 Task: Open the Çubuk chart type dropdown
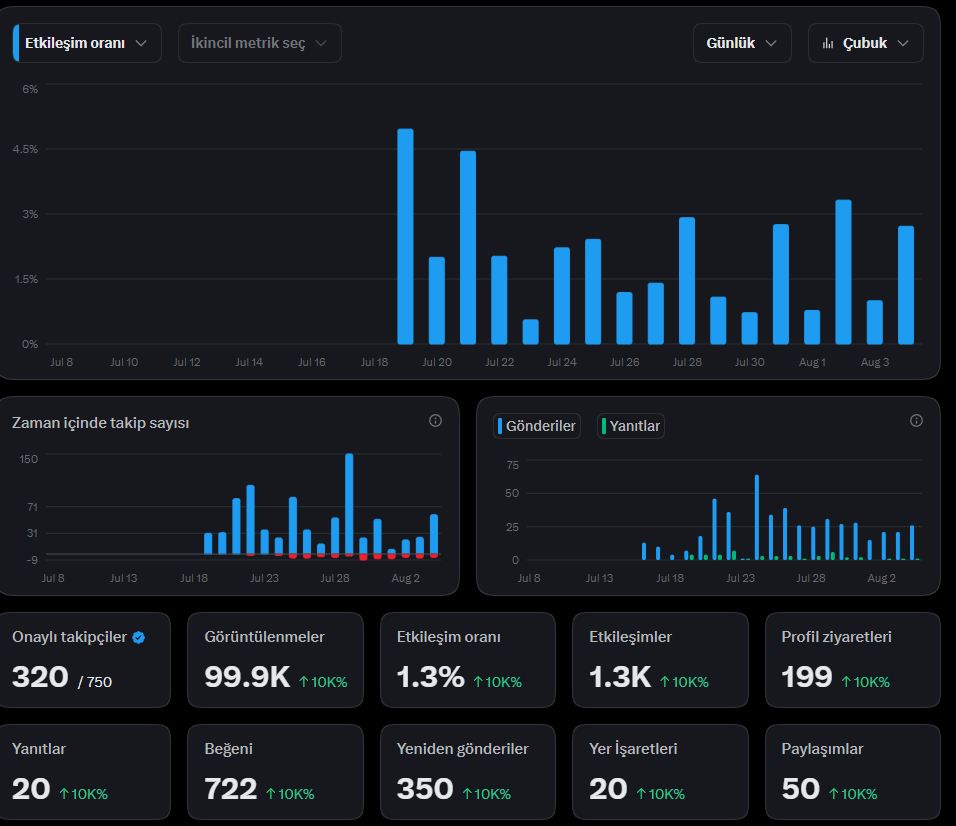point(866,43)
